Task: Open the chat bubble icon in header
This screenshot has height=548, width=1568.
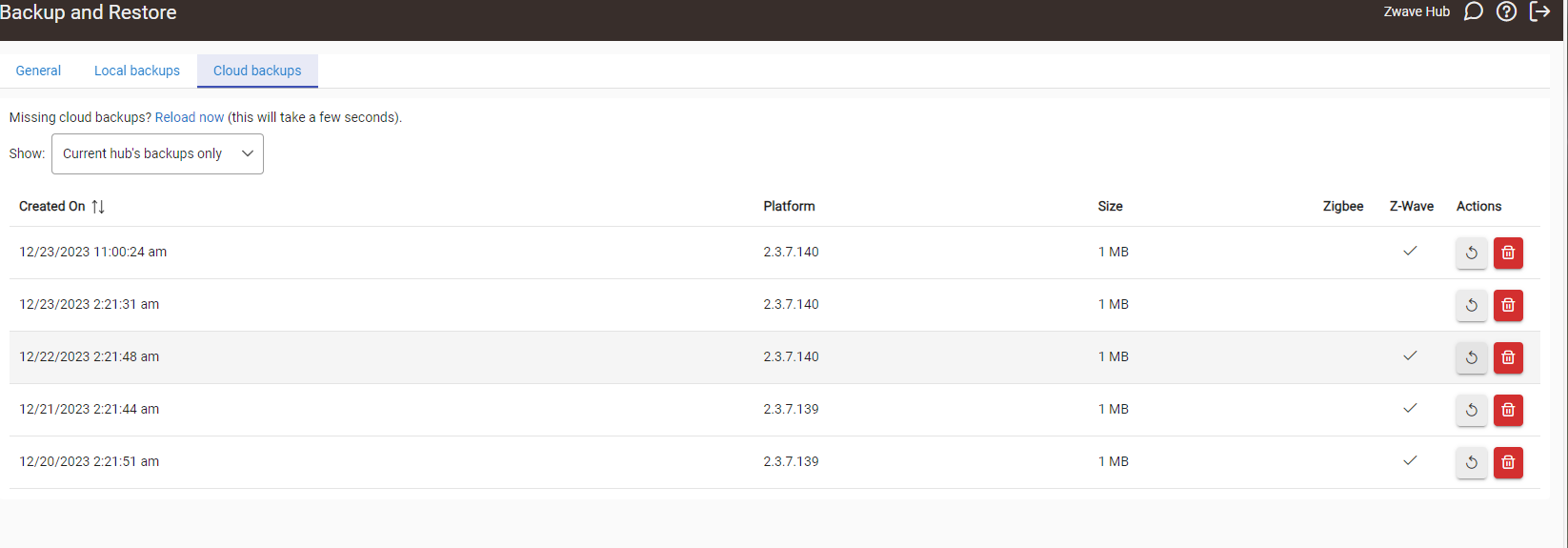Action: point(1473,11)
